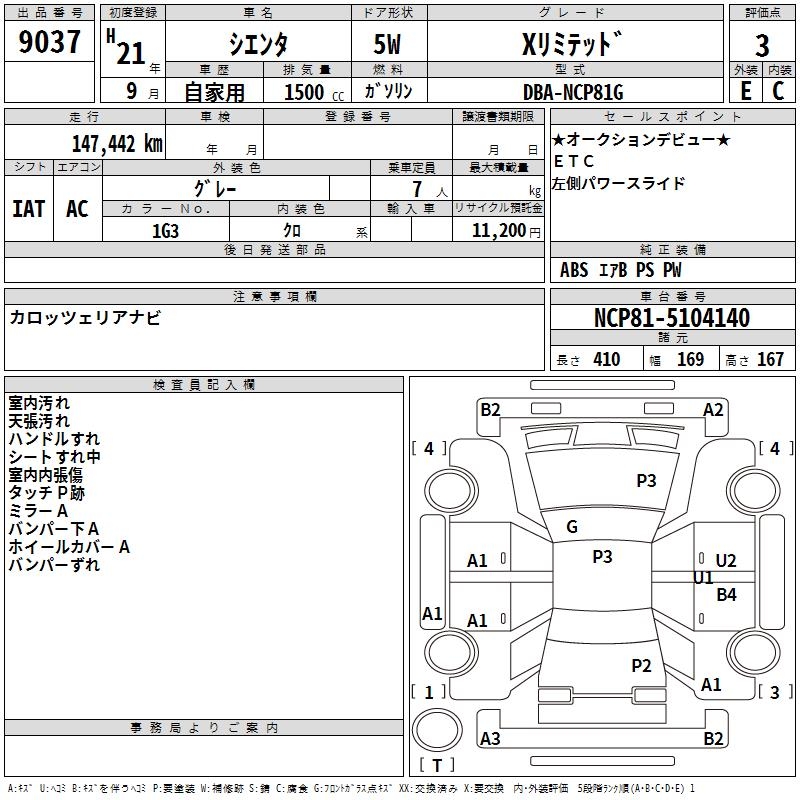The height and width of the screenshot is (800, 800).
Task: Select the セールスポイント section header
Action: pyautogui.click(x=672, y=116)
